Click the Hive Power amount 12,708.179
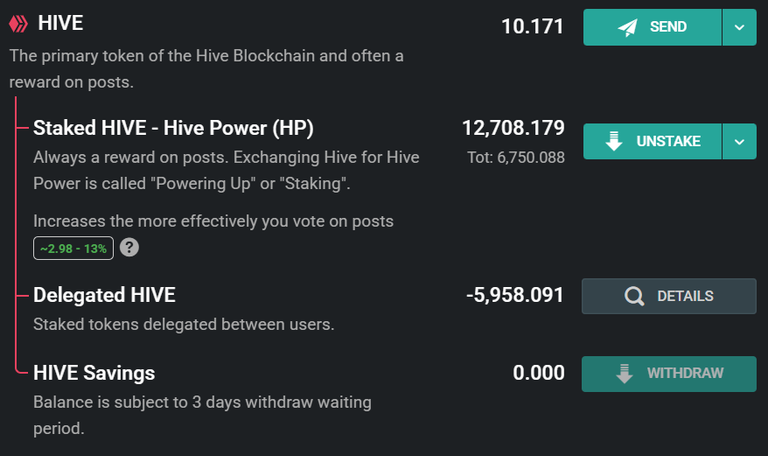The image size is (768, 456). coord(513,128)
